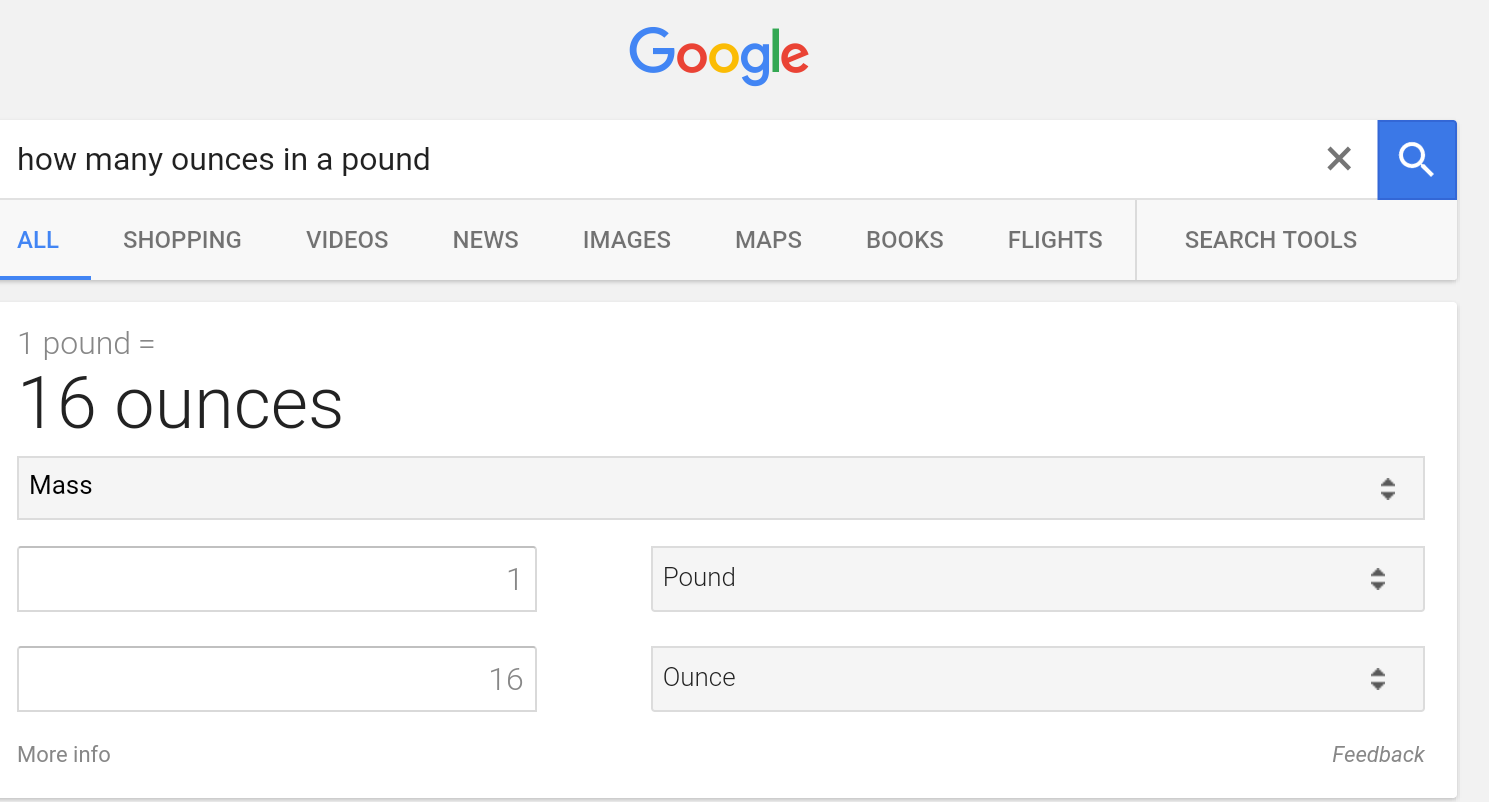The image size is (1489, 802).
Task: Click the Ounce selector up-down arrows
Action: pos(1378,679)
